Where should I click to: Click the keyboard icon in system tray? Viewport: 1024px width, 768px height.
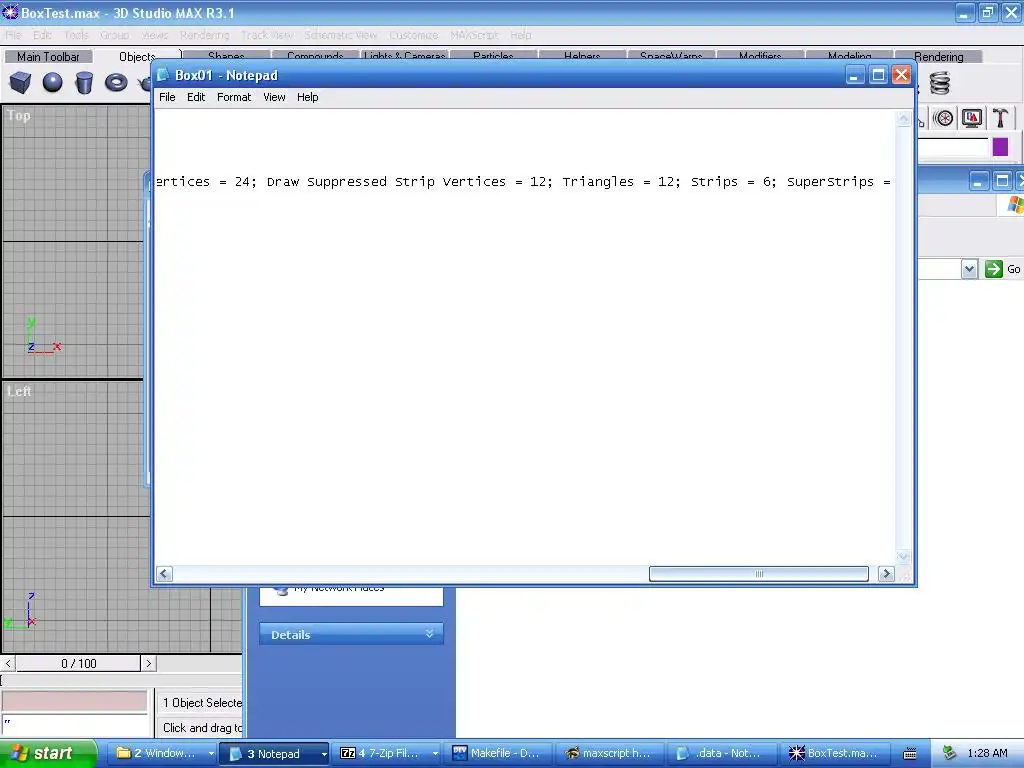tap(910, 754)
